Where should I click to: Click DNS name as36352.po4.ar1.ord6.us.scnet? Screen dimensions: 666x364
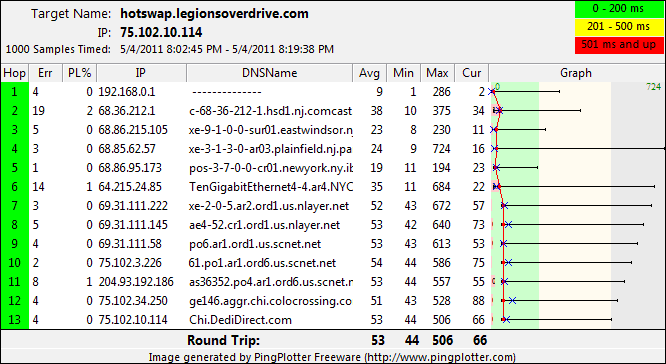pos(271,282)
